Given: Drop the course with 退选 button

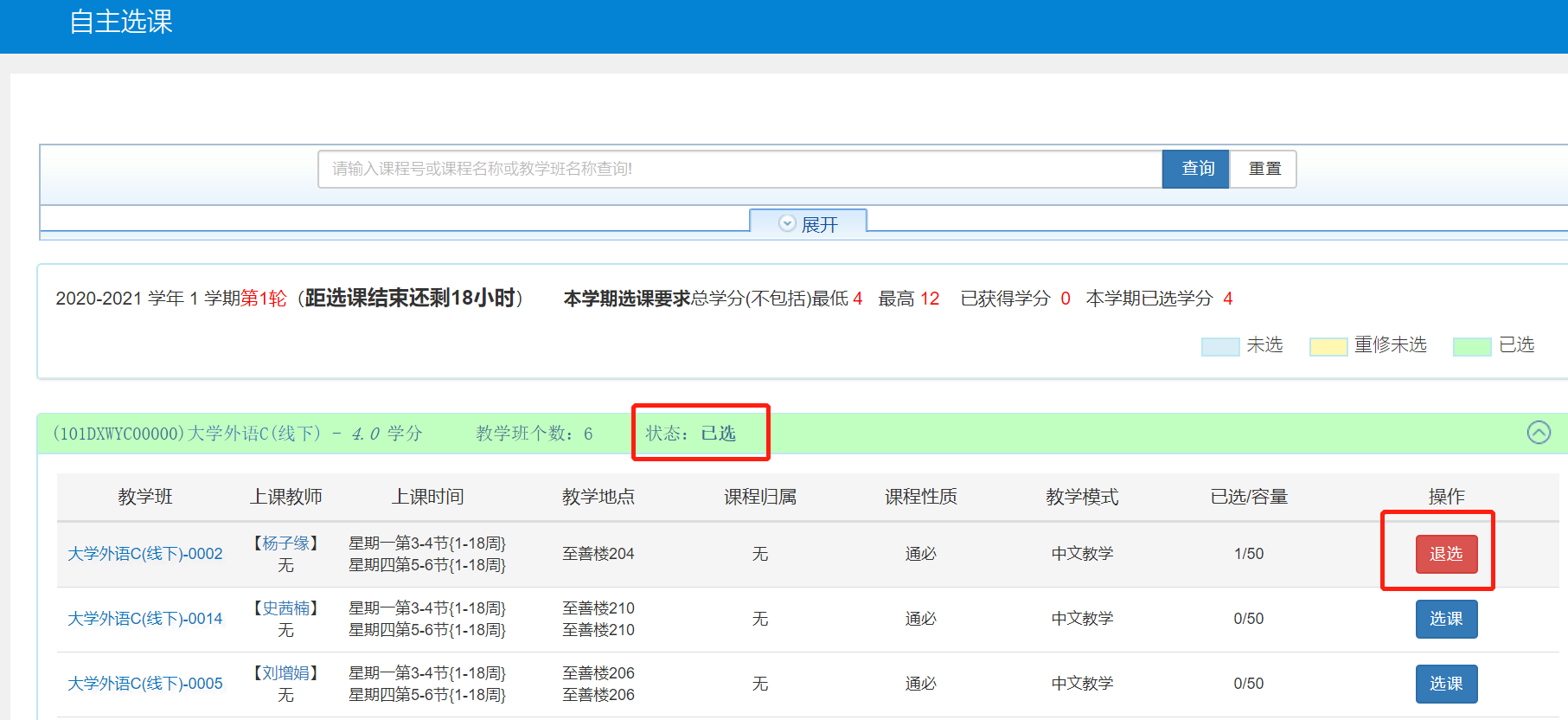Looking at the screenshot, I should point(1445,554).
